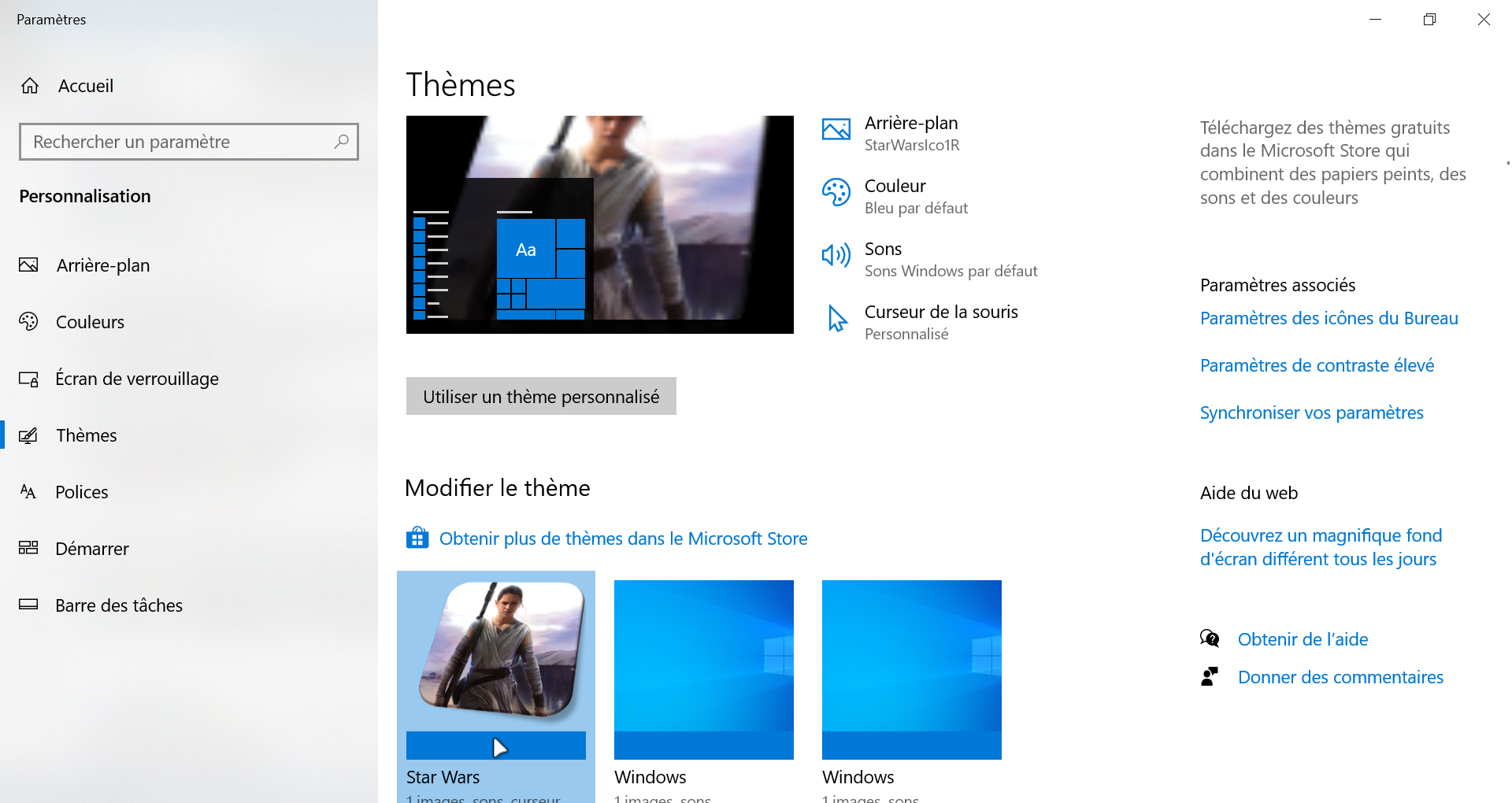
Task: Click Utiliser un thème personnalisé button
Action: (x=541, y=397)
